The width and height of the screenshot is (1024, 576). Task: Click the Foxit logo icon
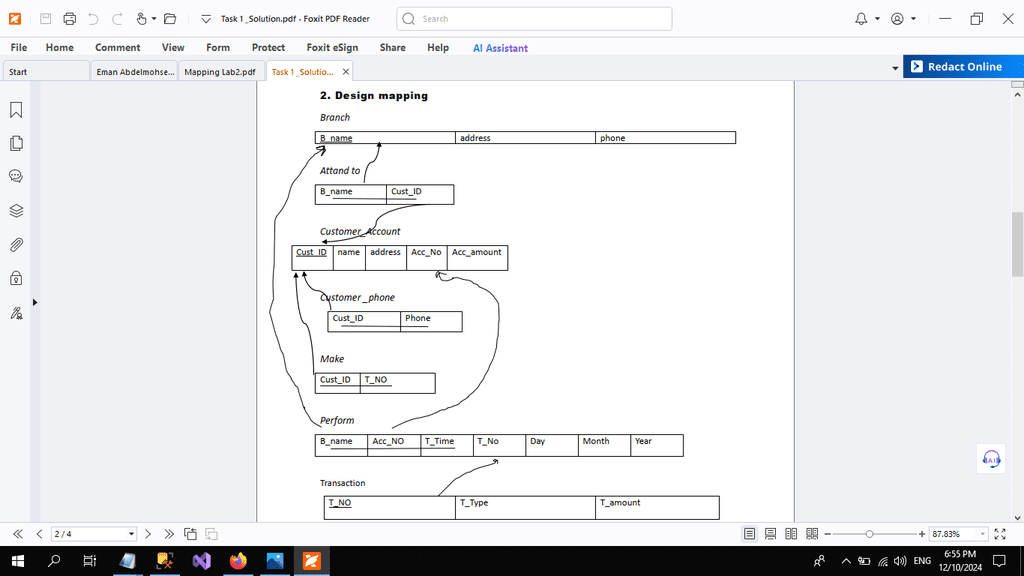pos(14,19)
